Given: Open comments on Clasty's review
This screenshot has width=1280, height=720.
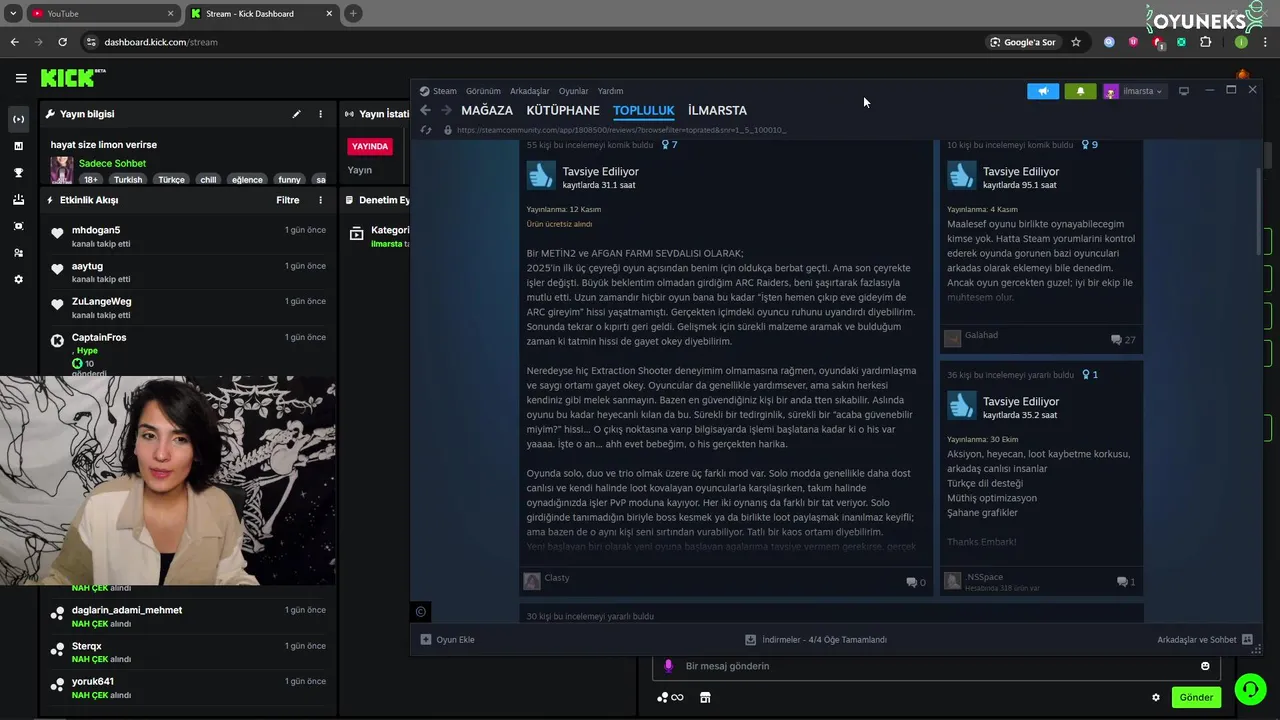Looking at the screenshot, I should pyautogui.click(x=916, y=582).
